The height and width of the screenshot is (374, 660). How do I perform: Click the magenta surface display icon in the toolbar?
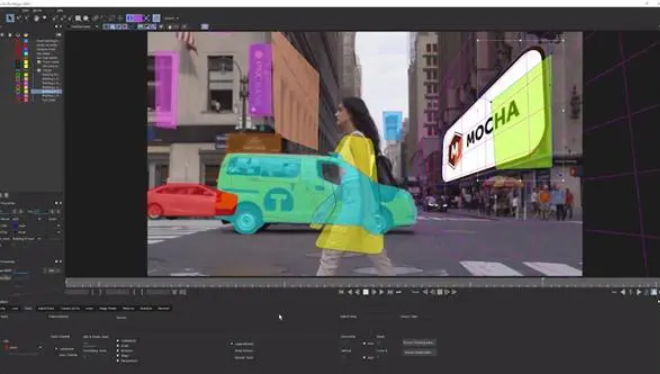pos(138,18)
